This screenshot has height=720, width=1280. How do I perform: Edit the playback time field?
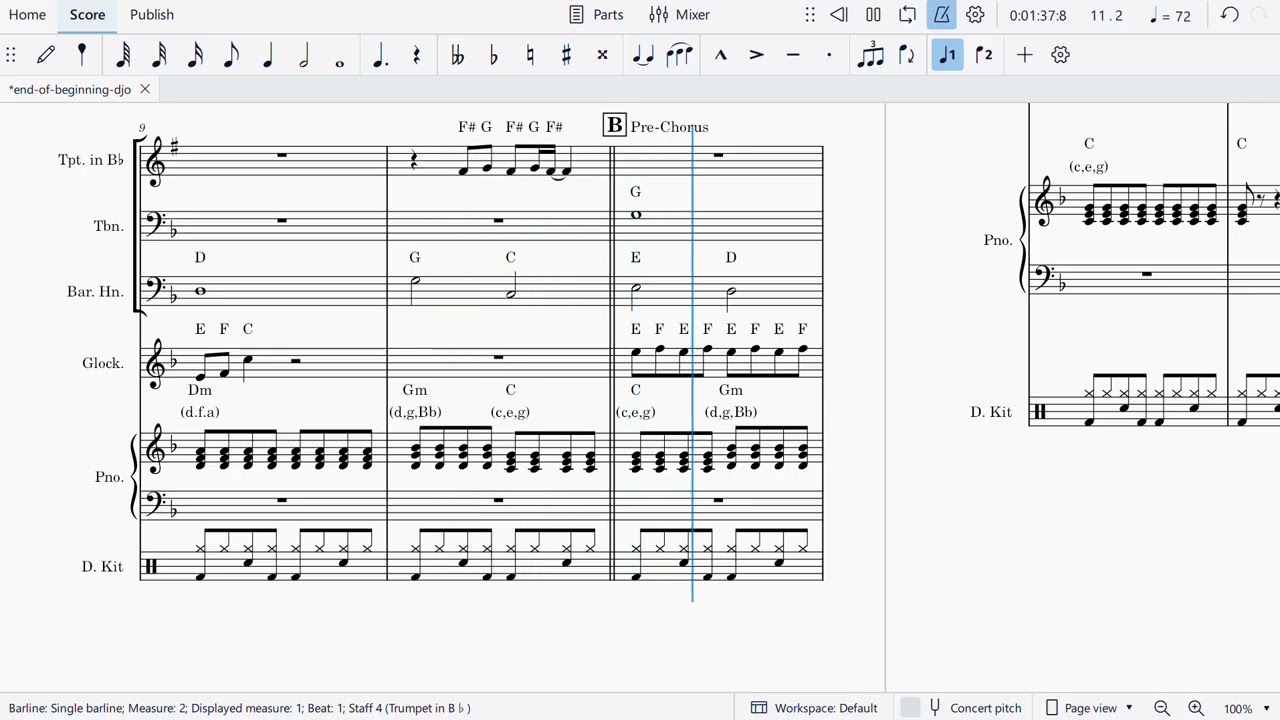1038,16
